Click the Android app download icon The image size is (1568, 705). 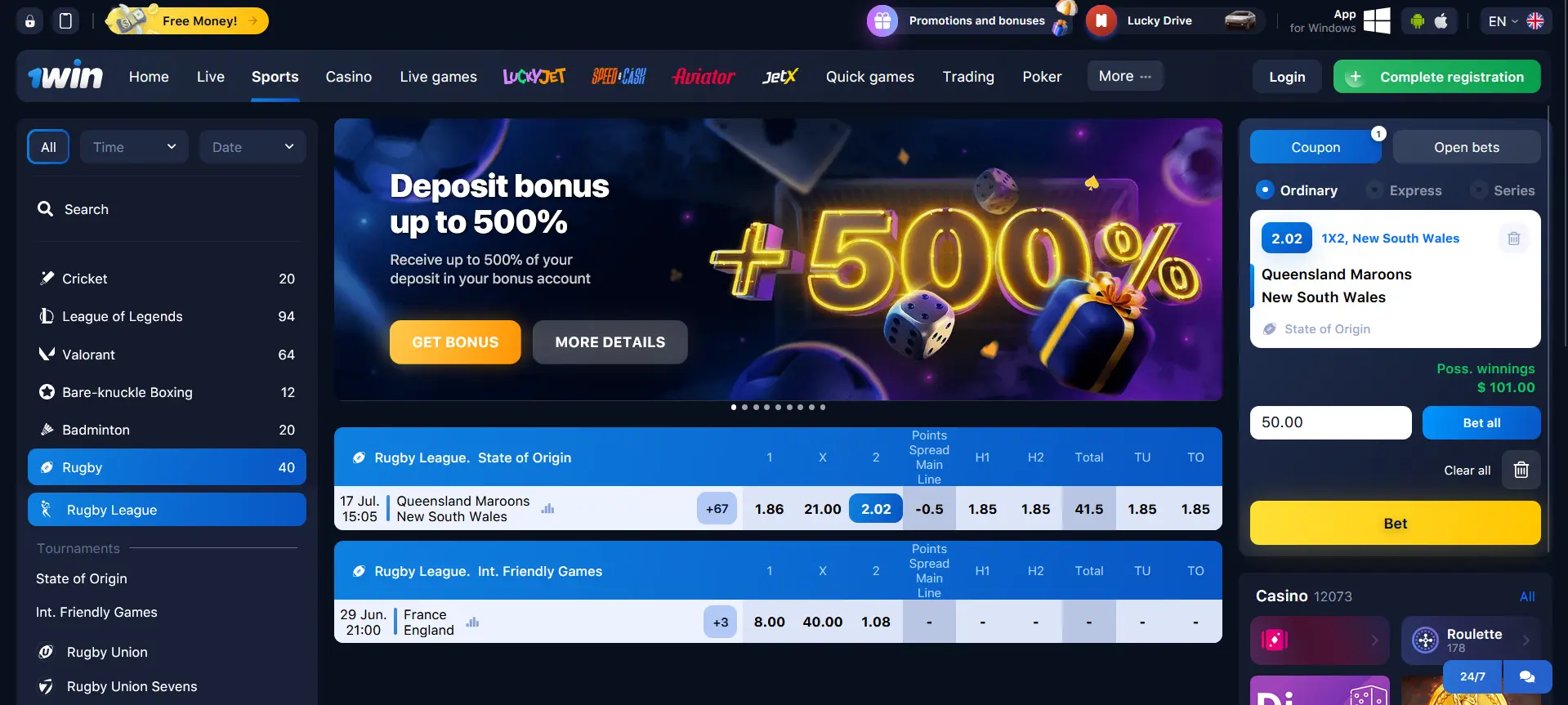[x=1418, y=21]
